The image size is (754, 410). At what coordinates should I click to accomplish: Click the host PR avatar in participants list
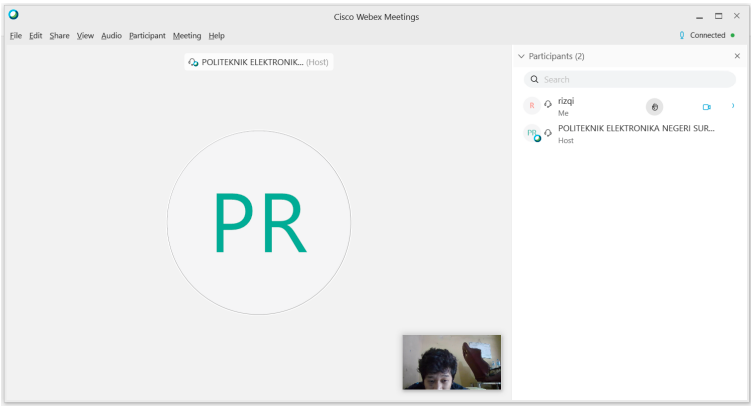532,133
